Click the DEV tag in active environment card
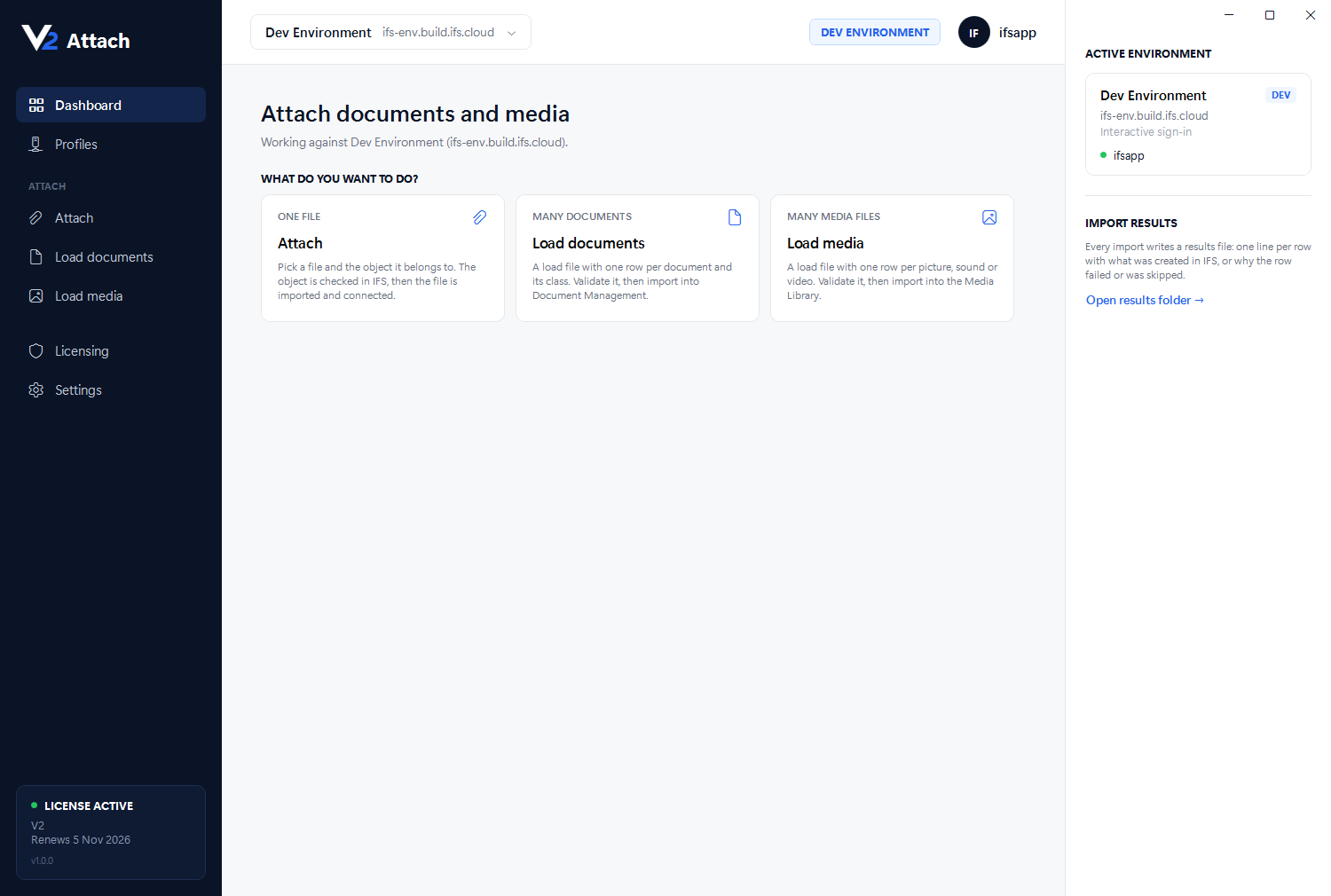Image resolution: width=1331 pixels, height=896 pixels. tap(1280, 95)
